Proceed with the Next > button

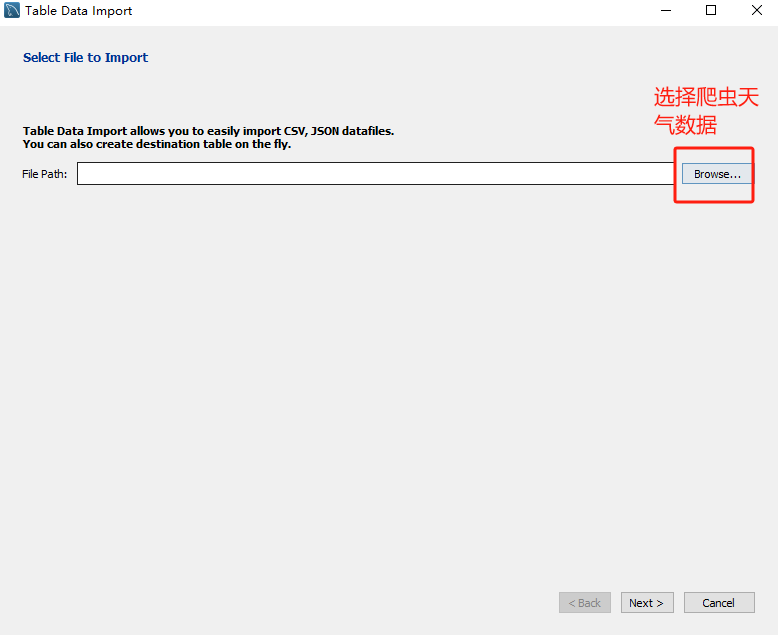pyautogui.click(x=647, y=602)
